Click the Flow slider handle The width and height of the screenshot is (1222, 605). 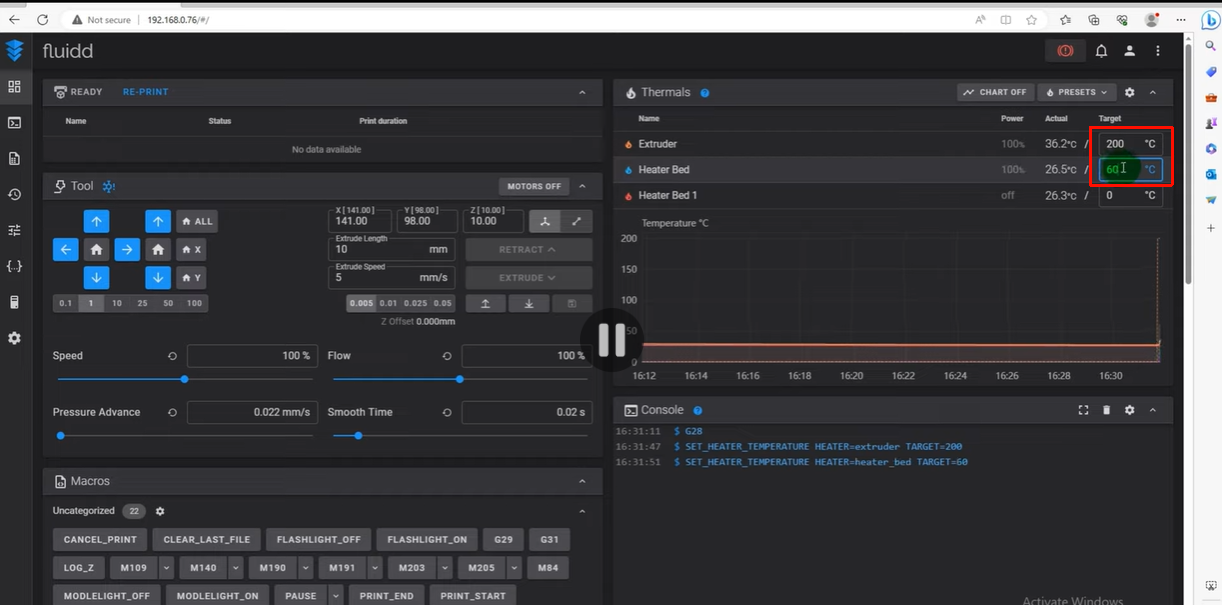point(459,379)
